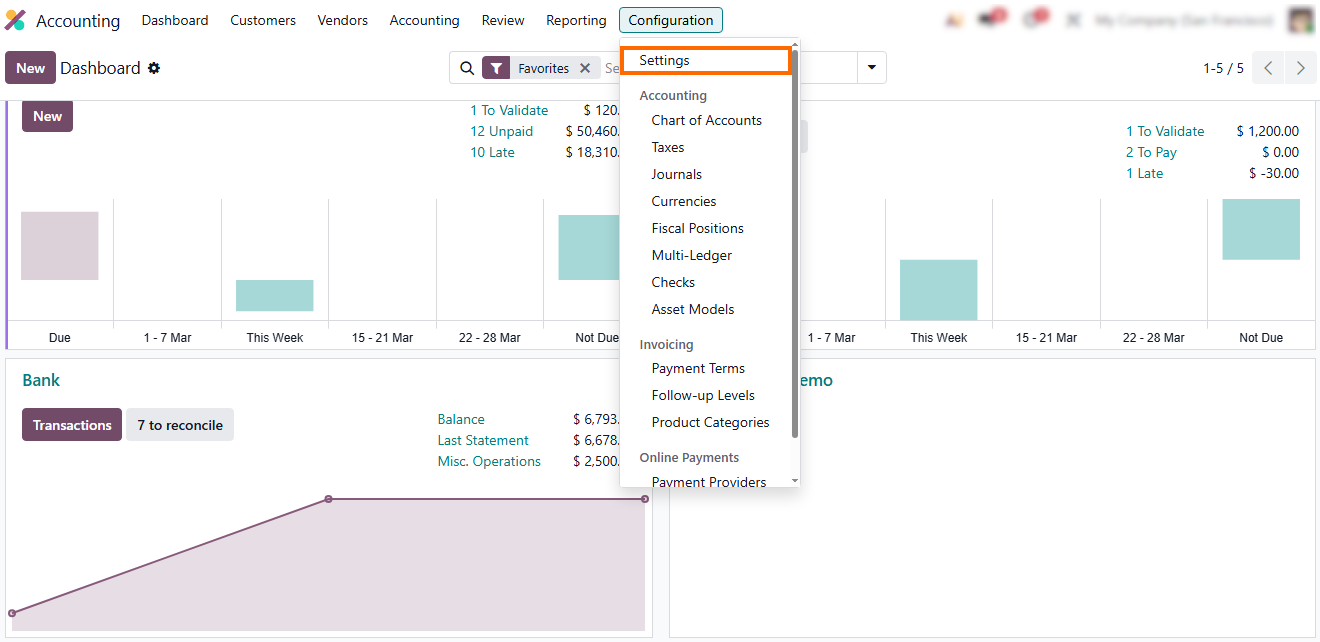Open the Reporting top menu
This screenshot has width=1320, height=642.
(576, 20)
